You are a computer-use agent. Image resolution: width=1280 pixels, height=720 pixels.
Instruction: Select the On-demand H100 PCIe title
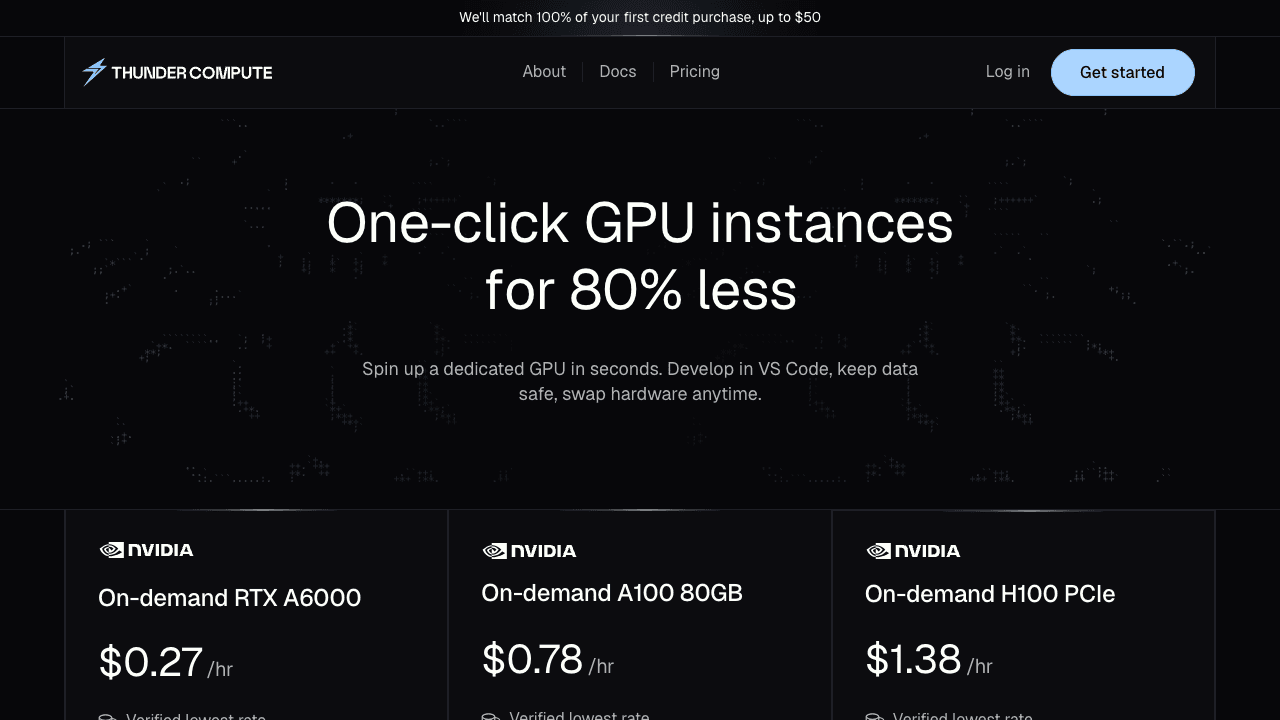tap(990, 594)
